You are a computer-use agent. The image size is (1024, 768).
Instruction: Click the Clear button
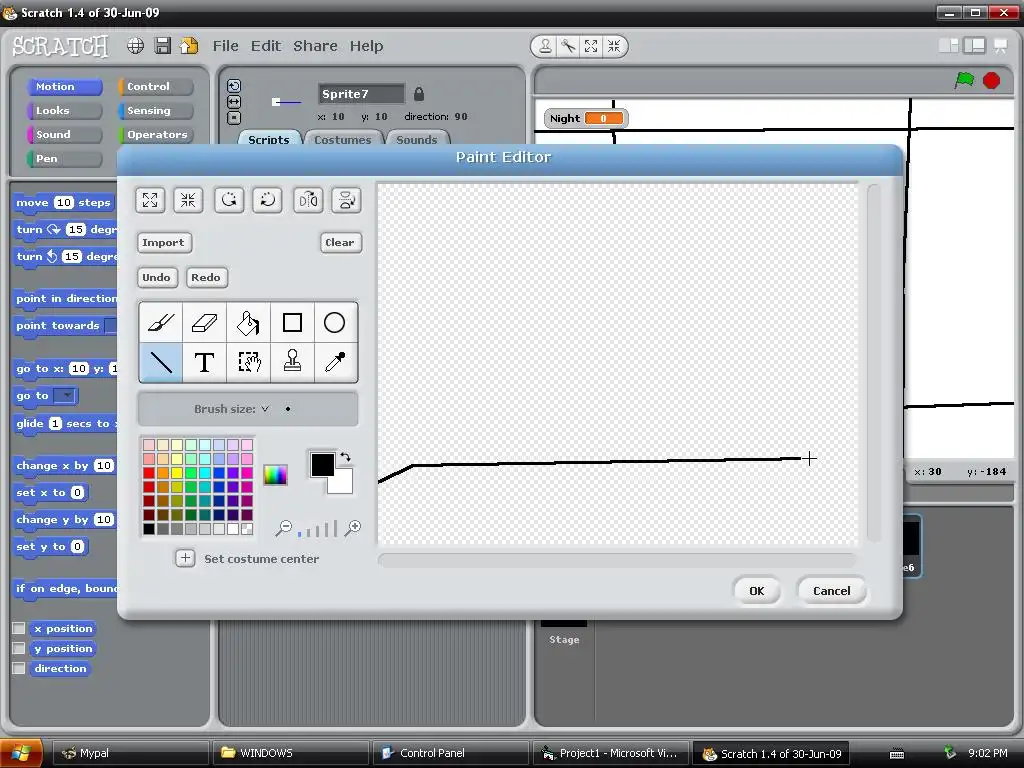coord(340,242)
